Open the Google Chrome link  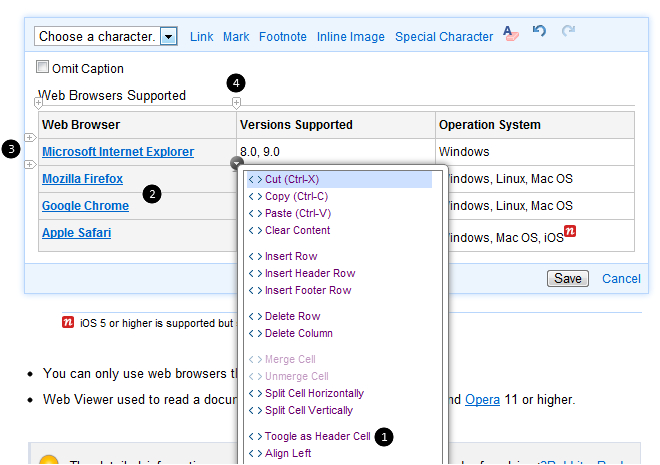click(x=85, y=206)
